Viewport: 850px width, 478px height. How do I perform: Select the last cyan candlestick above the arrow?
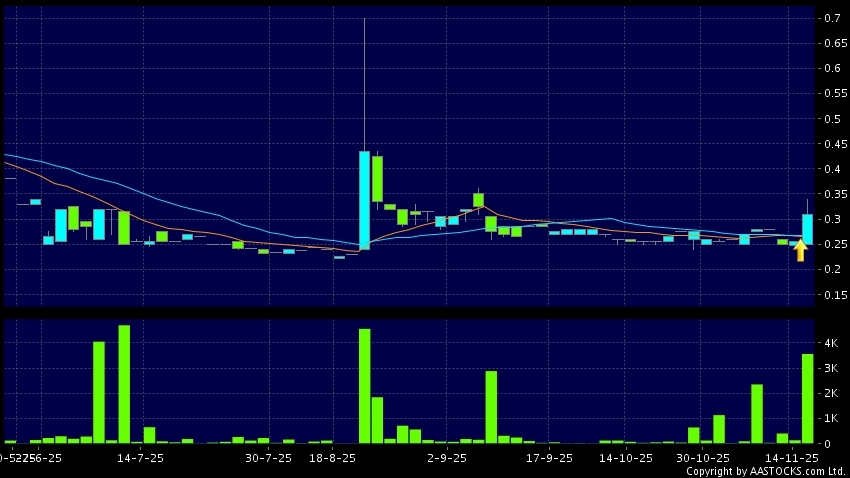[x=807, y=229]
